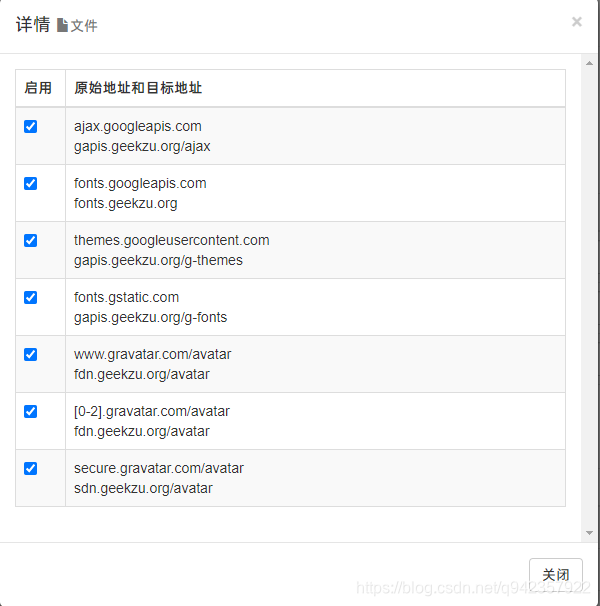Select the text gapis.geekzu.org/ajax
The image size is (600, 606).
coord(142,146)
